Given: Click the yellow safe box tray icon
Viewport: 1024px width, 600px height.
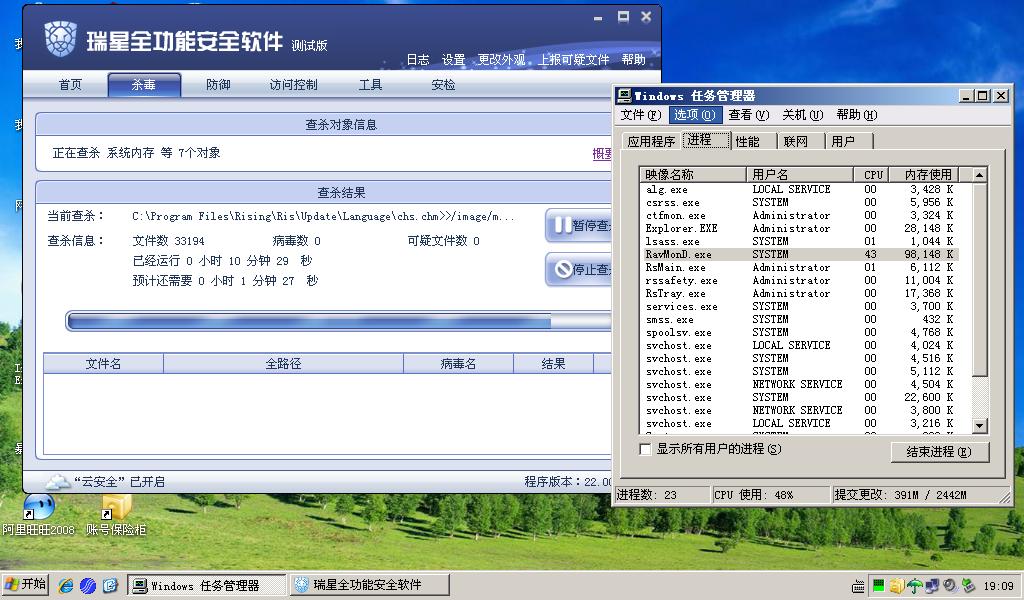Looking at the screenshot, I should [897, 586].
